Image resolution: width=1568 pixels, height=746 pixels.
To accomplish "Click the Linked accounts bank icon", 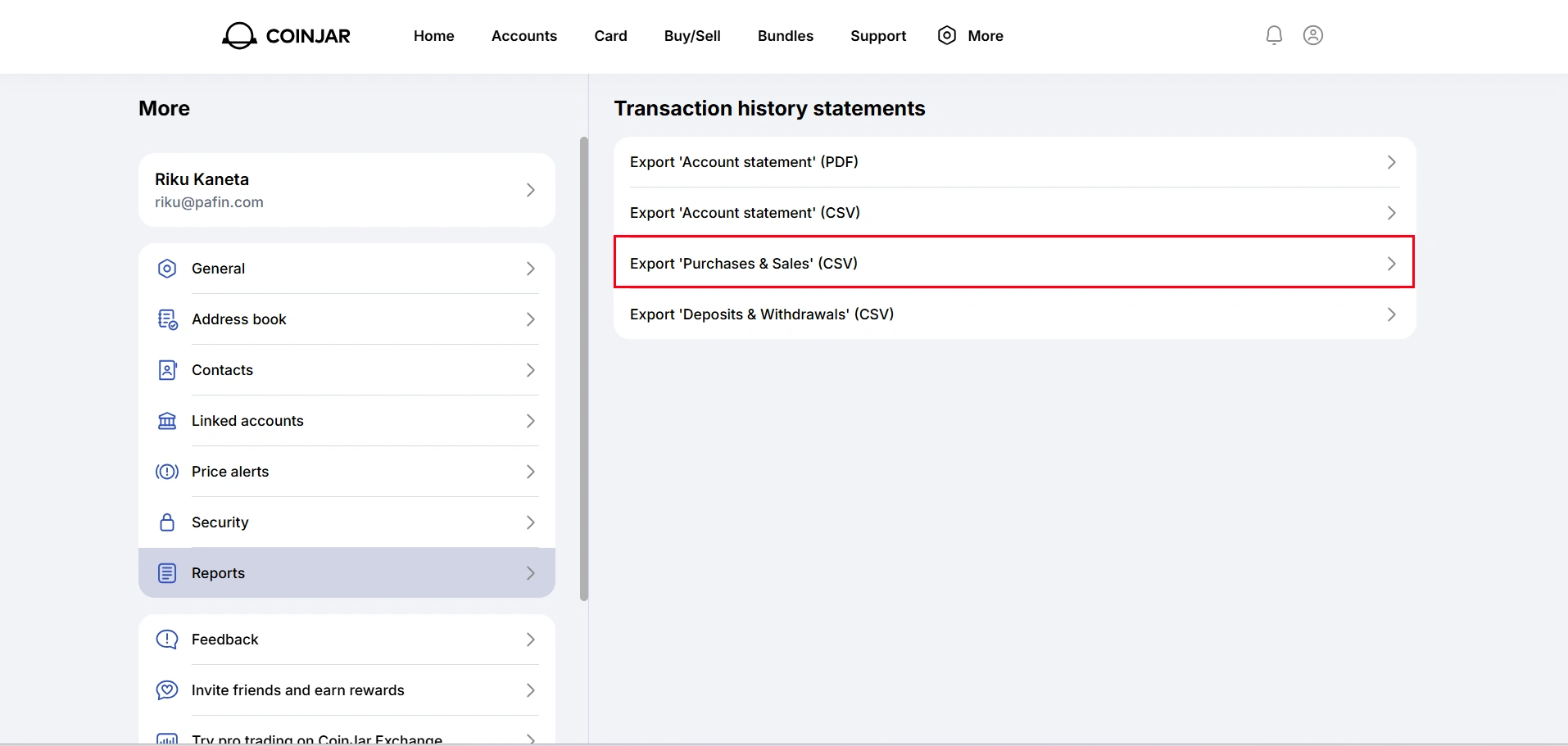I will [167, 421].
